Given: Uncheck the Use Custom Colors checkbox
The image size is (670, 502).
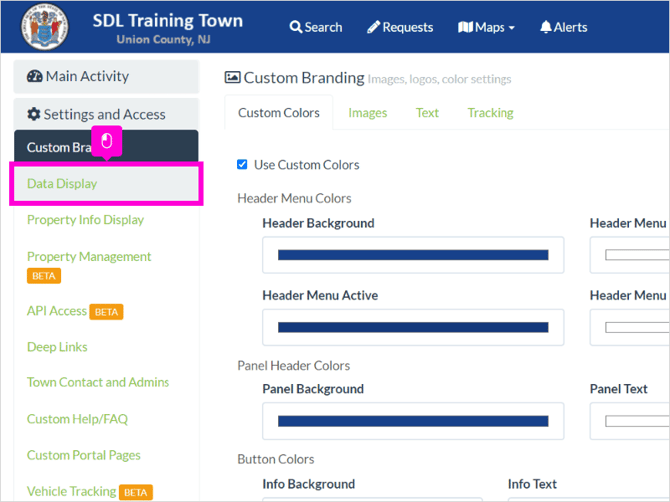Looking at the screenshot, I should [x=242, y=164].
